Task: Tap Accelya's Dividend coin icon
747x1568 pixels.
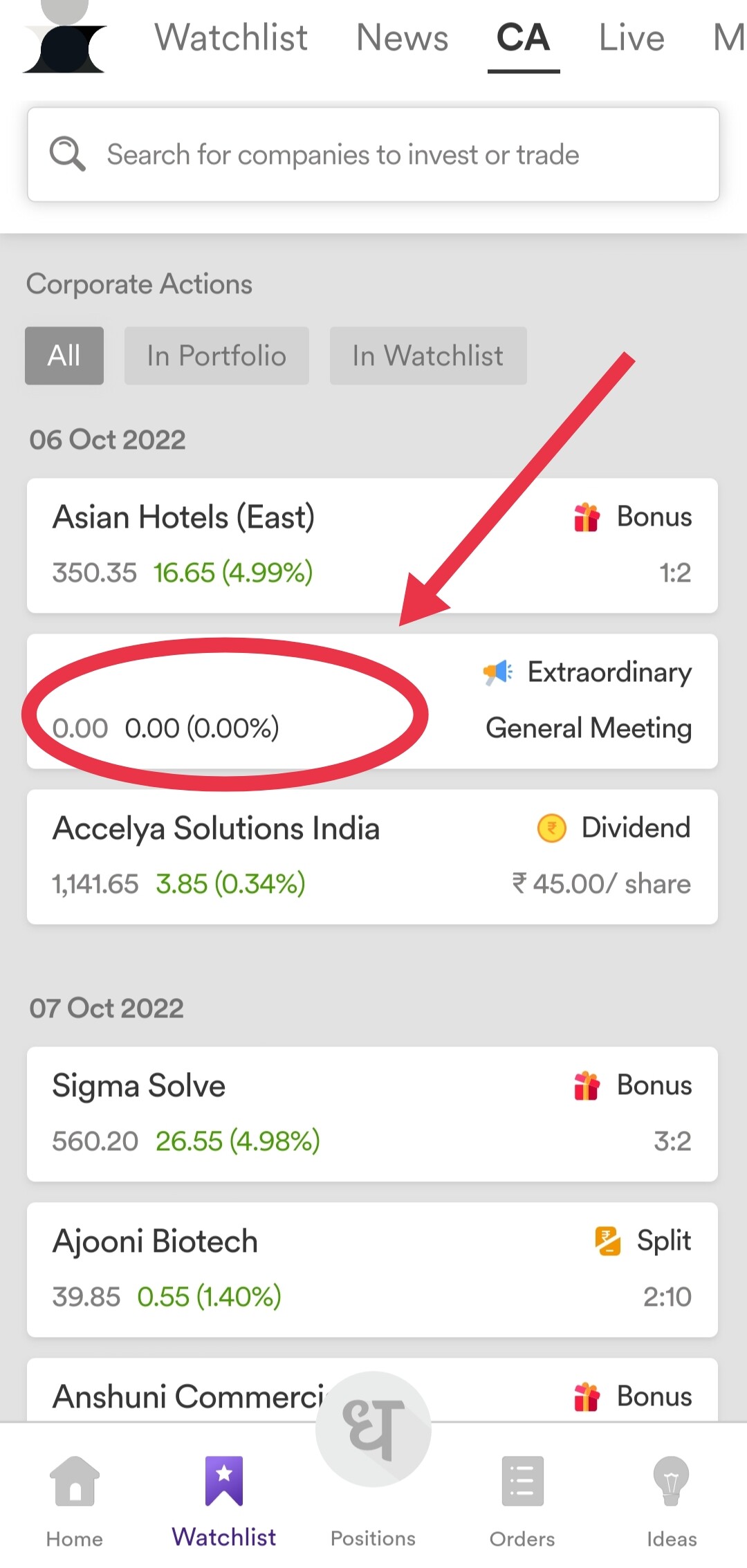Action: coord(551,828)
